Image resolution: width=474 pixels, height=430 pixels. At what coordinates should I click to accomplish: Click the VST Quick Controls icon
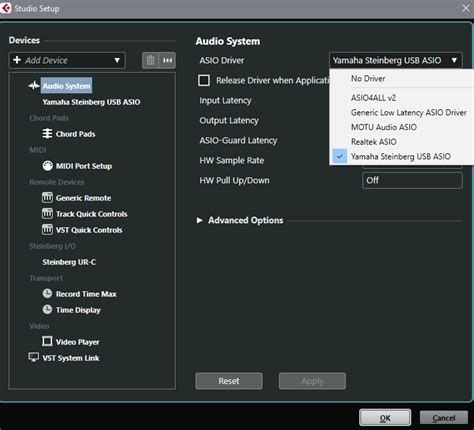pos(47,230)
